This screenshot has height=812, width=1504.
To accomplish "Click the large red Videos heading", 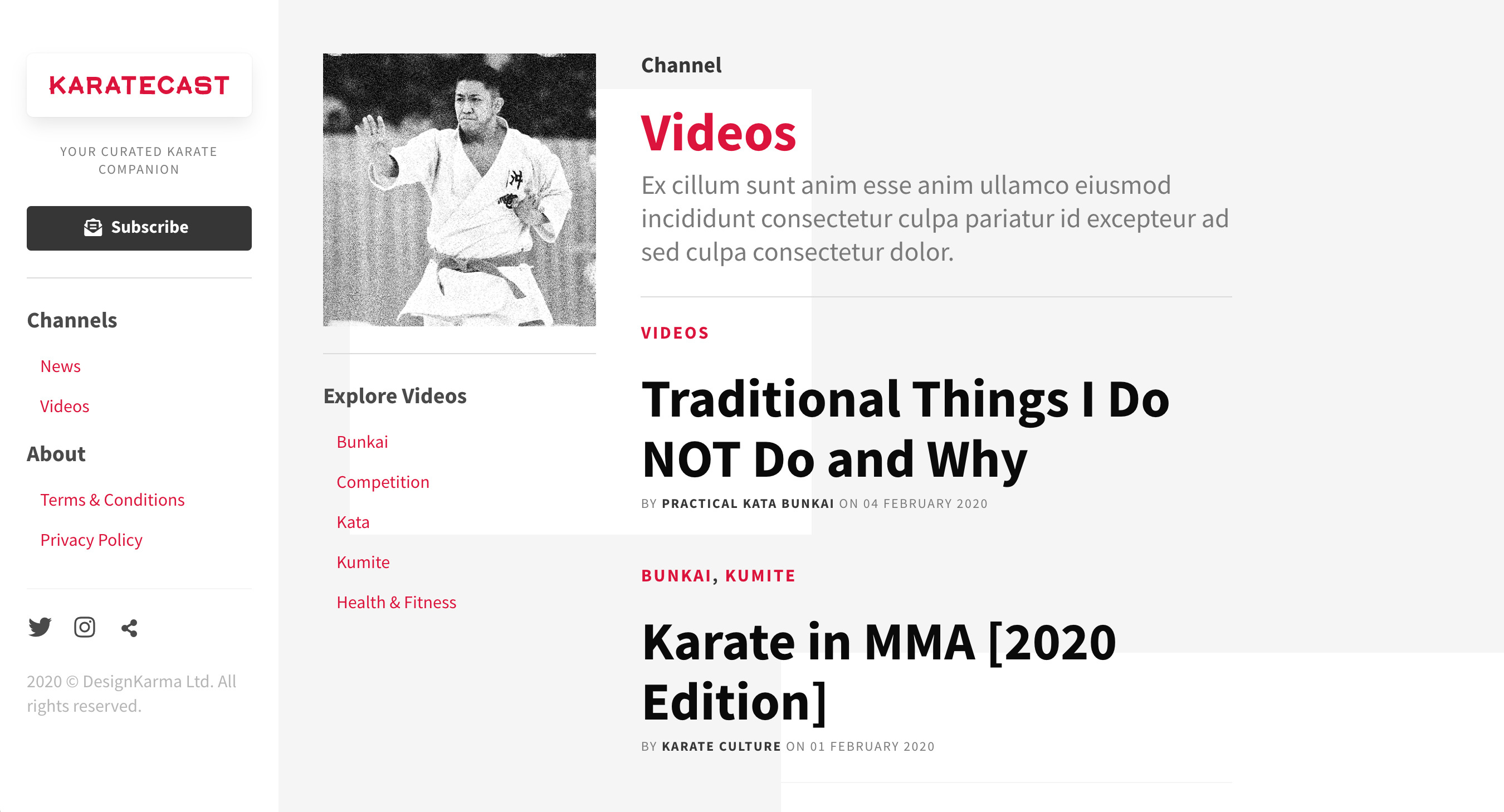I will pyautogui.click(x=719, y=133).
